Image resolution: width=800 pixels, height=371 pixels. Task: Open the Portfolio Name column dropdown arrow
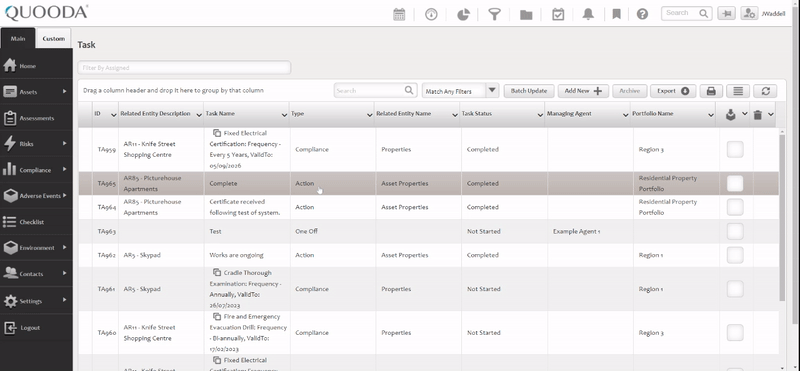[711, 115]
